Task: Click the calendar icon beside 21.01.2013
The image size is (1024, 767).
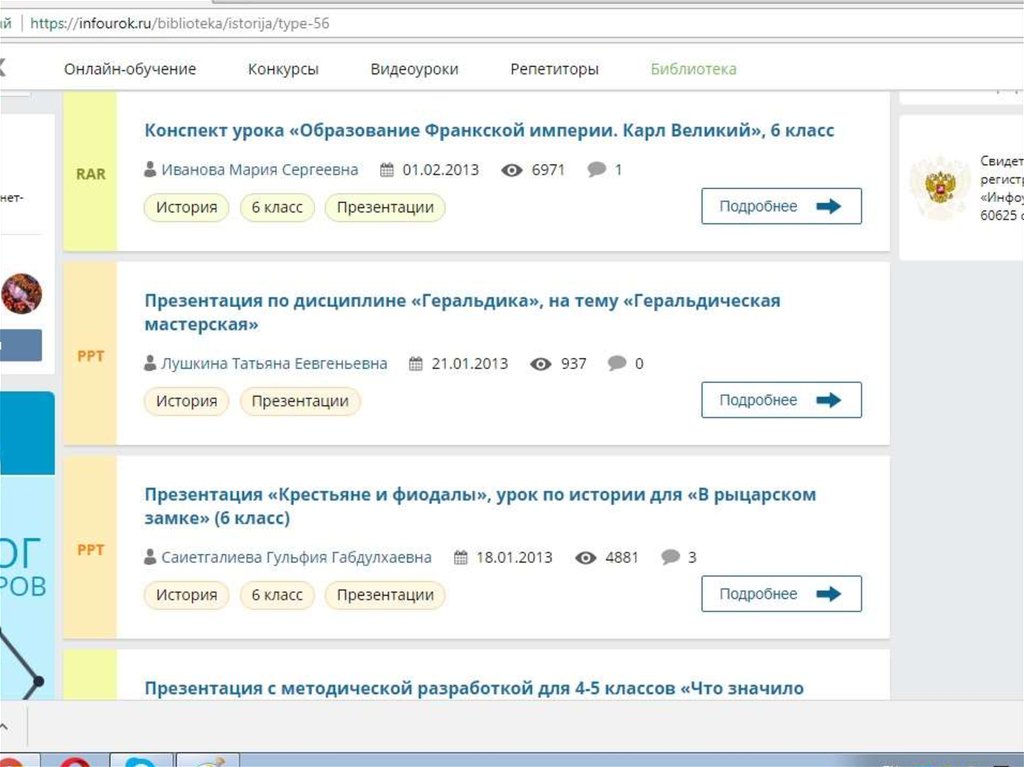Action: [x=415, y=364]
